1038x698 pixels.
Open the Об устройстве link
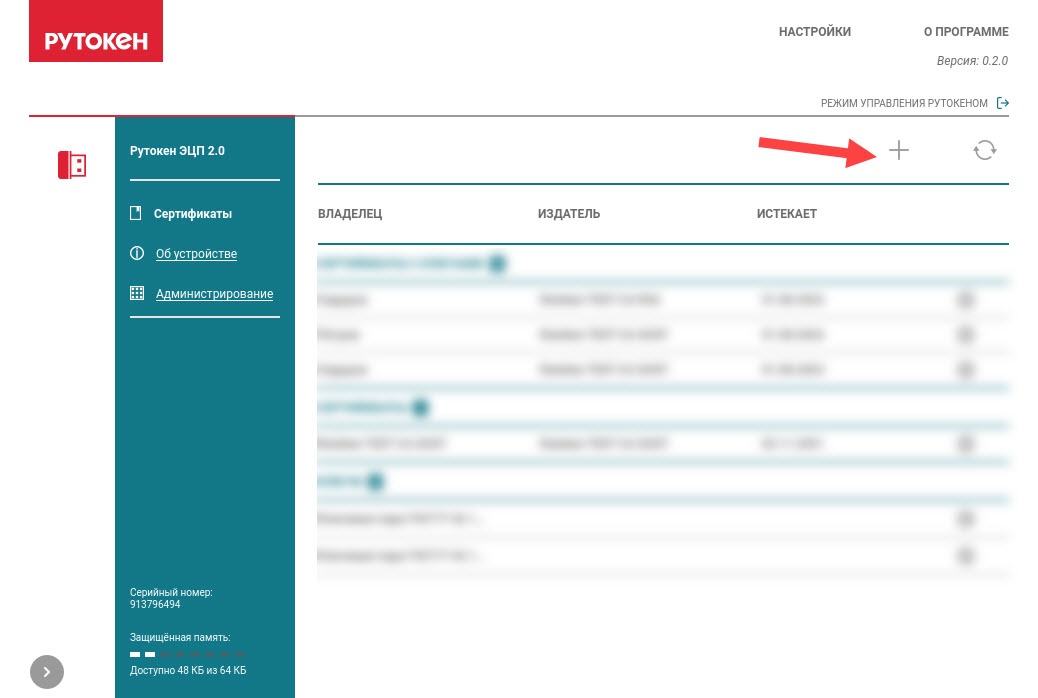coord(196,254)
